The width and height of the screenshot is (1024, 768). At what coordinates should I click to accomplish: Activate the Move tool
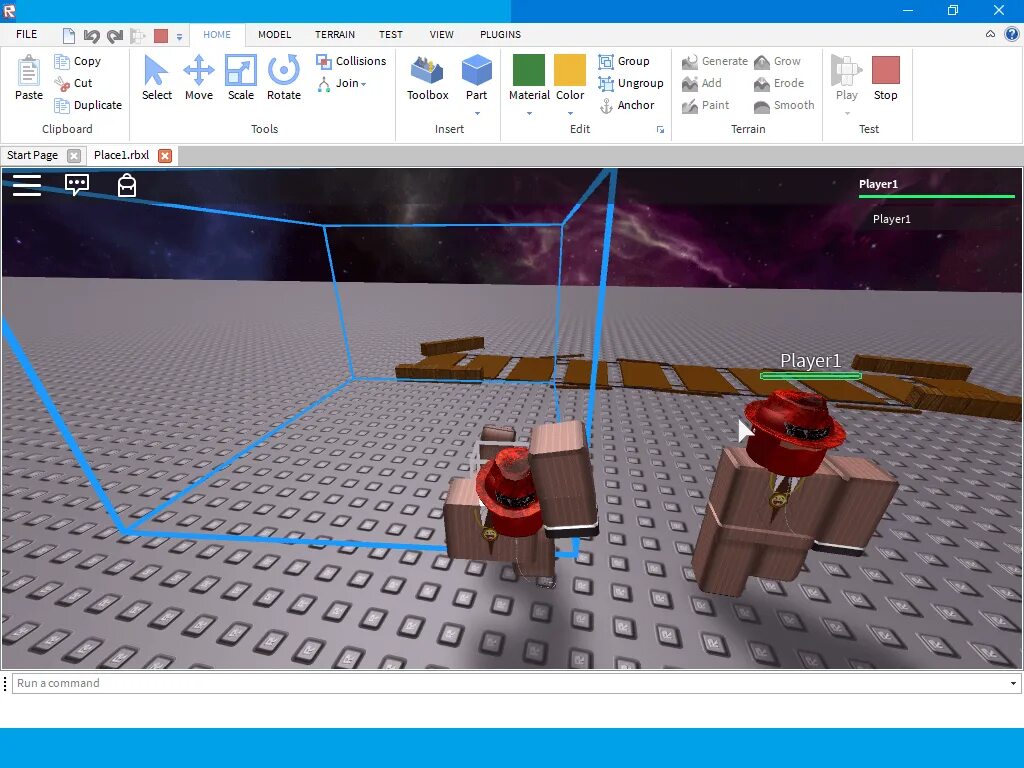(x=199, y=78)
